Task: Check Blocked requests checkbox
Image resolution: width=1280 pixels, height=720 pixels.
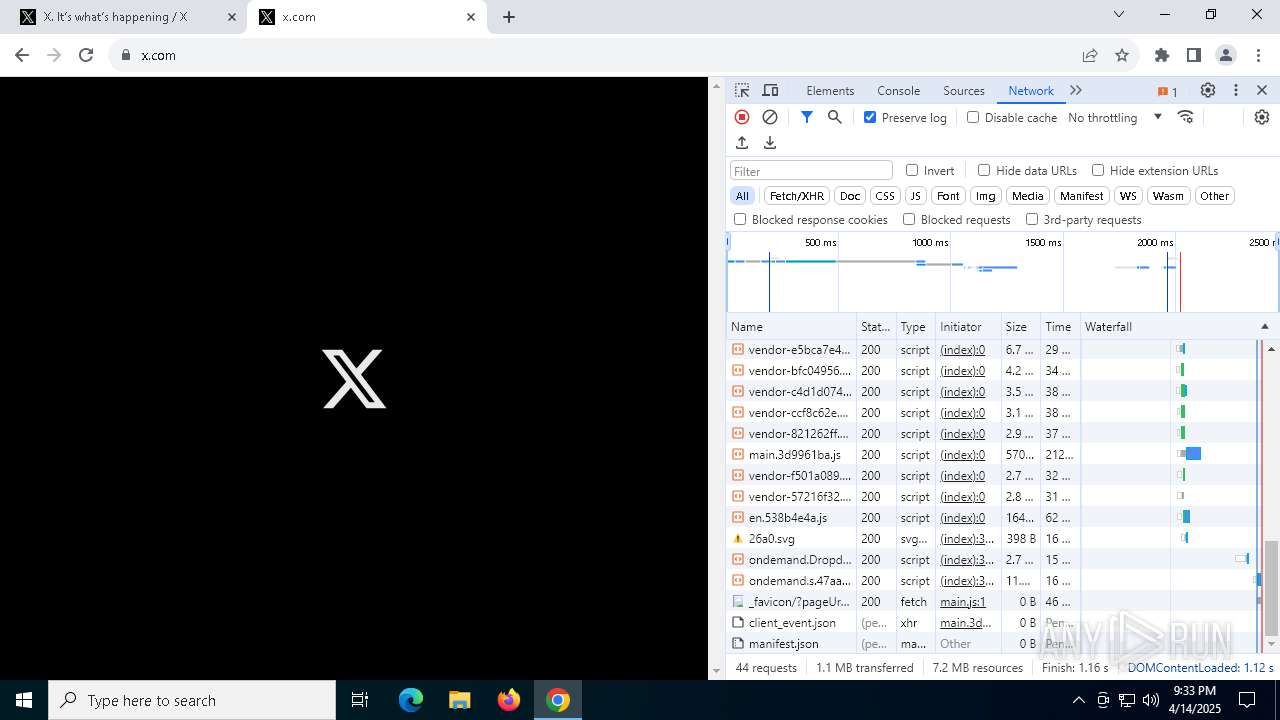Action: 909,219
